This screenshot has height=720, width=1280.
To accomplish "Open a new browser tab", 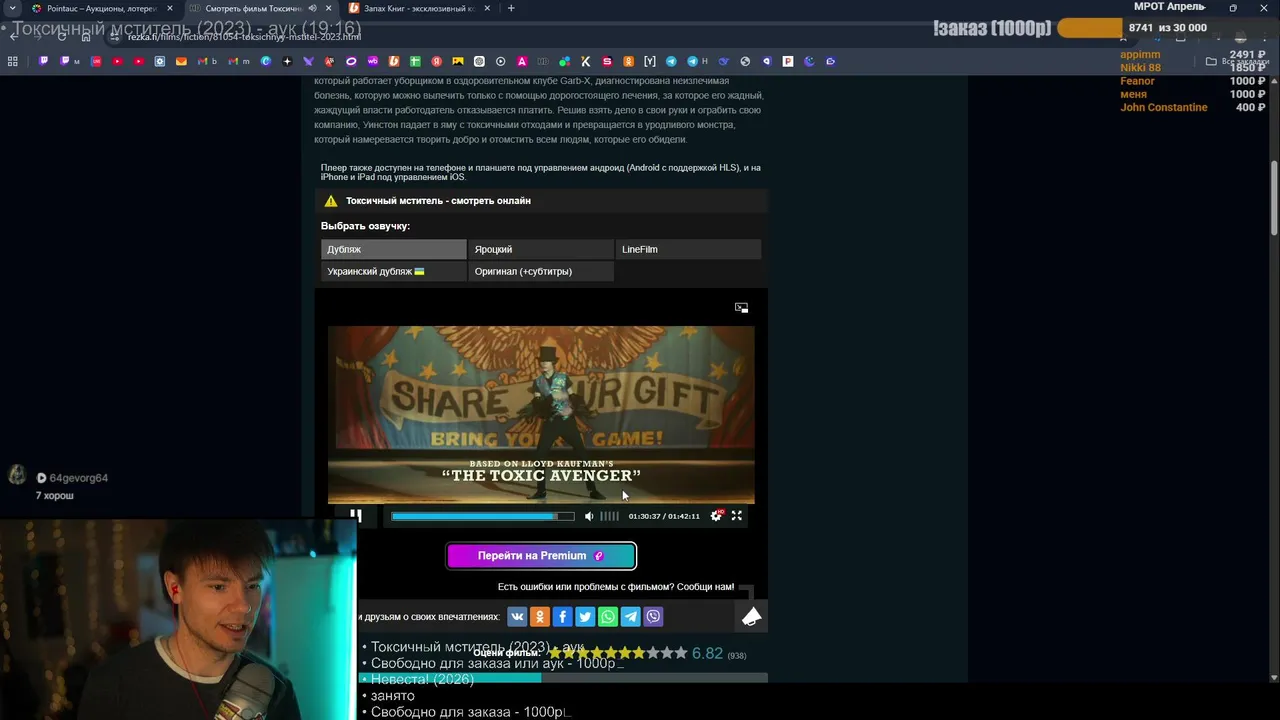I will [511, 8].
